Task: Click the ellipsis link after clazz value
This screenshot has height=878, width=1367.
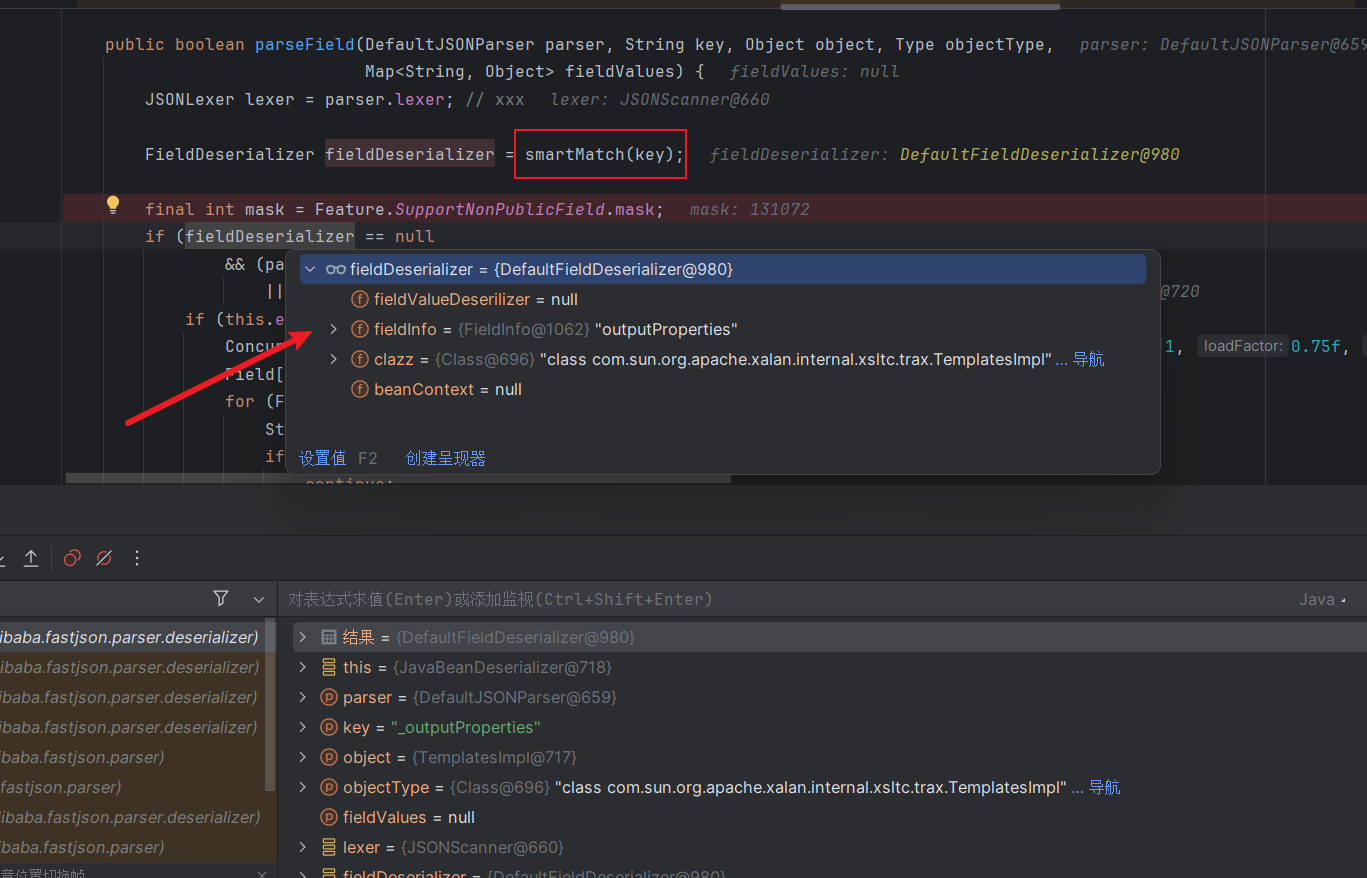Action: (1062, 360)
